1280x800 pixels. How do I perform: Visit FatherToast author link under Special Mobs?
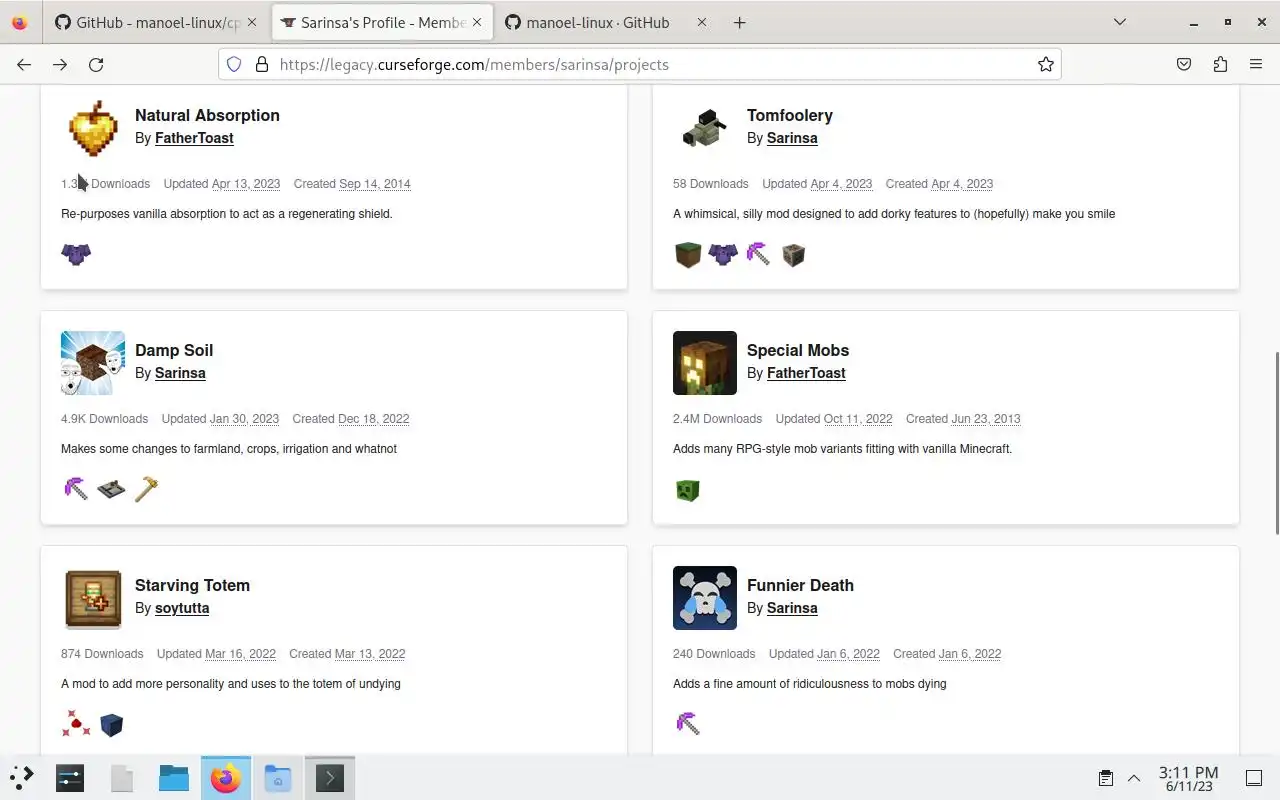[x=806, y=373]
